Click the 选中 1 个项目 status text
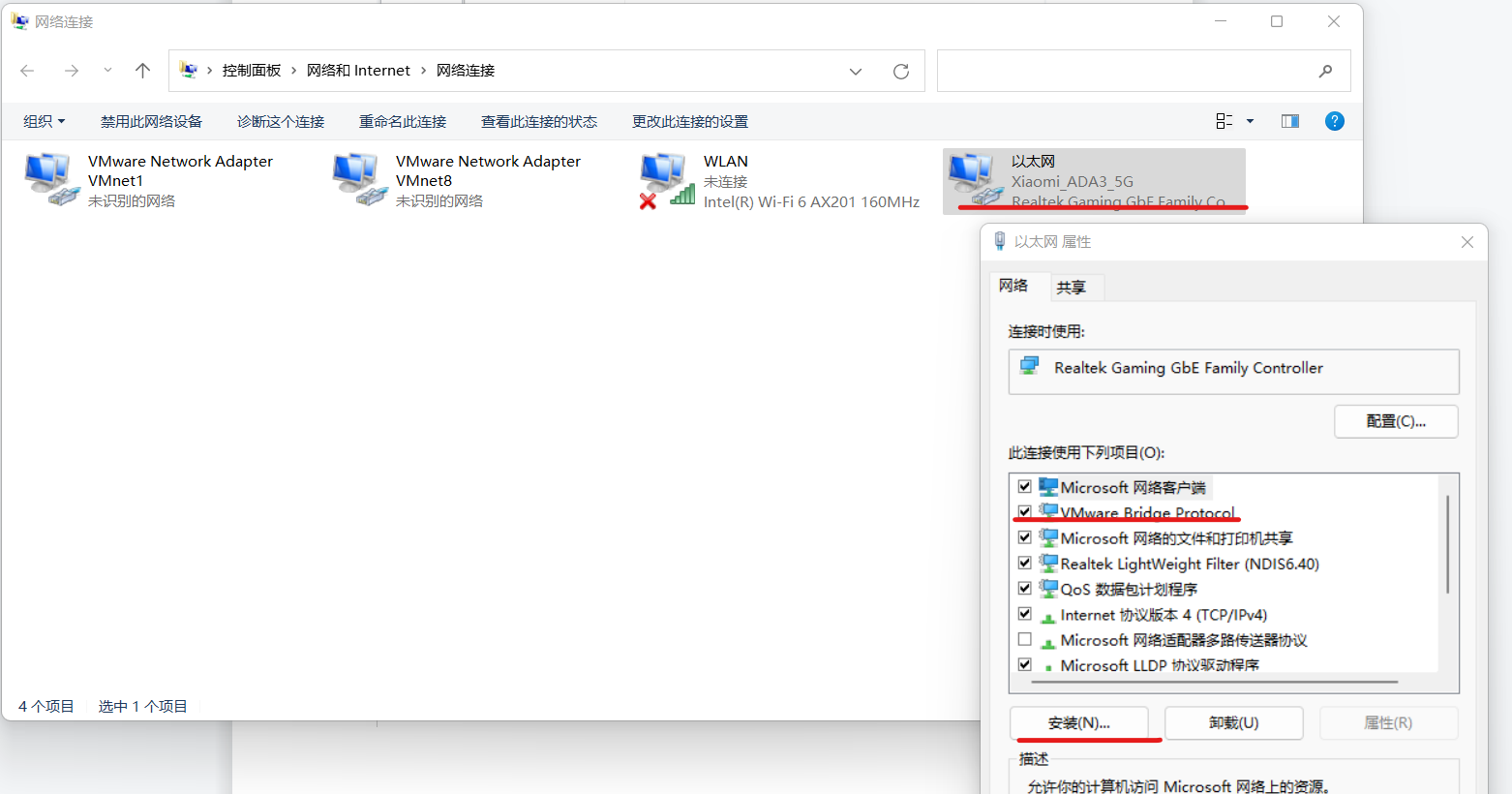The width and height of the screenshot is (1512, 794). click(143, 706)
